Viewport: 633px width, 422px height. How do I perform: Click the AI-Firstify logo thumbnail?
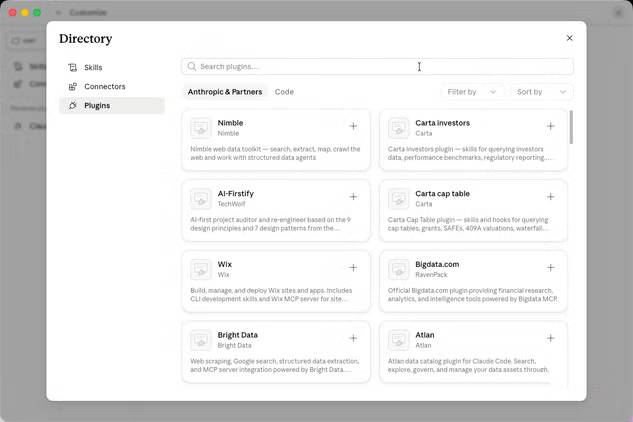click(201, 198)
